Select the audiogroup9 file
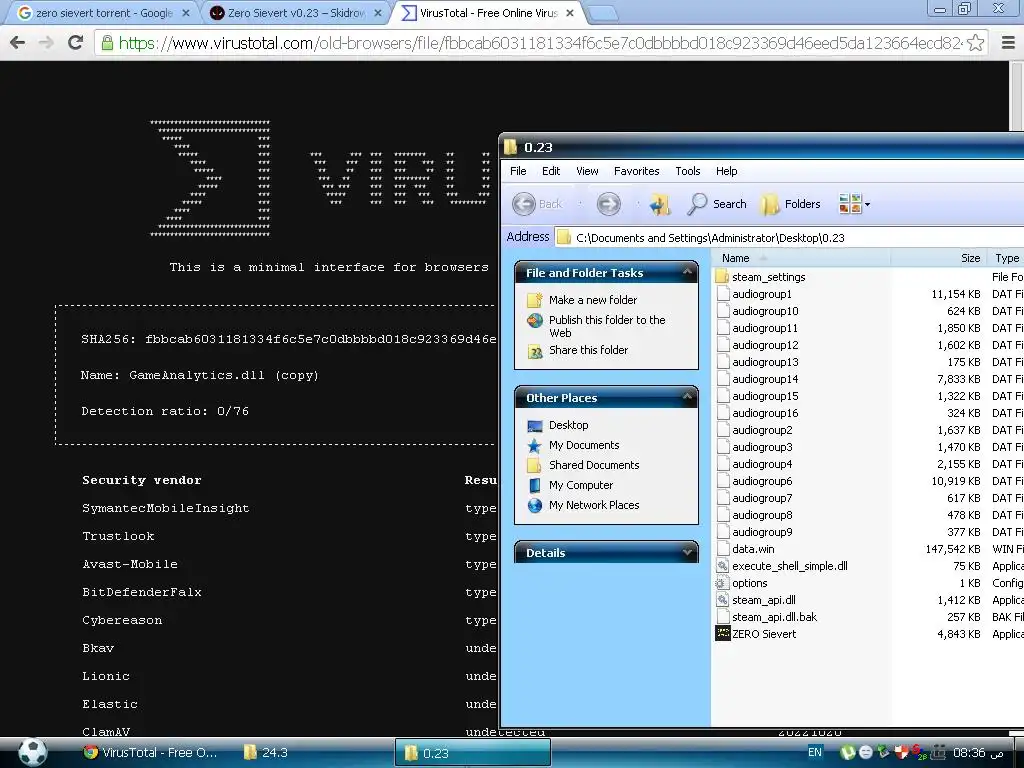Viewport: 1024px width, 768px height. (x=762, y=532)
